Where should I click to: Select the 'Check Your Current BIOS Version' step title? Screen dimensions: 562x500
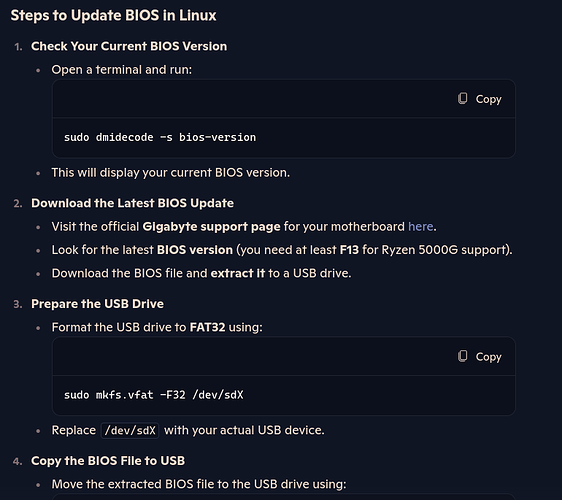click(129, 46)
